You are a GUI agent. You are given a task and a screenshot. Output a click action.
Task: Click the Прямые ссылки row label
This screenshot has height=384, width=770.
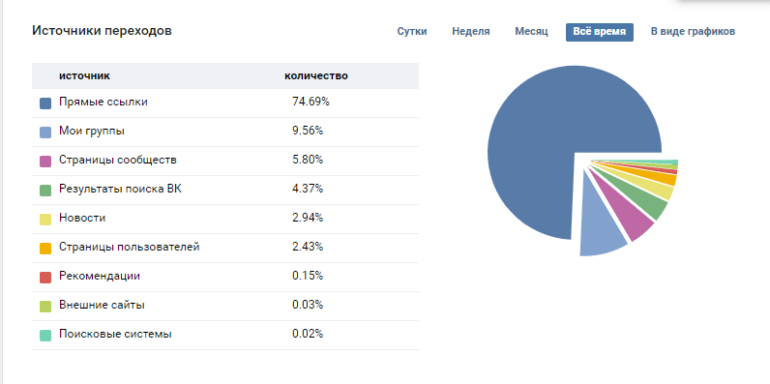pyautogui.click(x=103, y=102)
